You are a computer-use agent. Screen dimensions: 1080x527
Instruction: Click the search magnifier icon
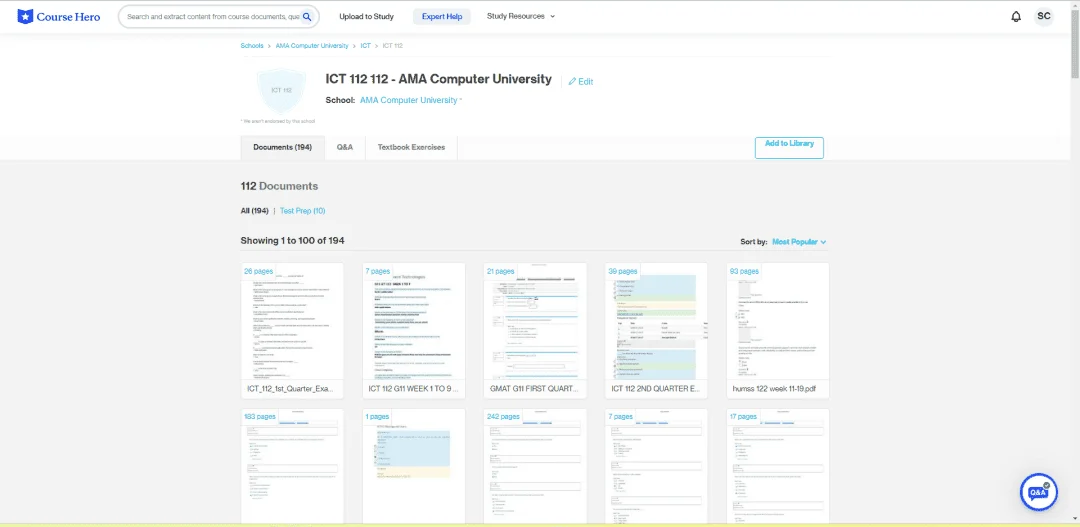(x=307, y=17)
